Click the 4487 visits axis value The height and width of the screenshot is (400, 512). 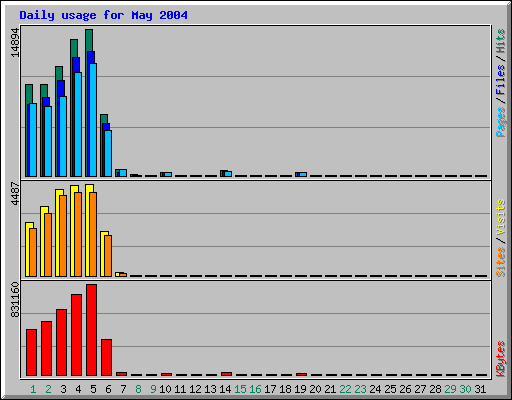(x=15, y=193)
